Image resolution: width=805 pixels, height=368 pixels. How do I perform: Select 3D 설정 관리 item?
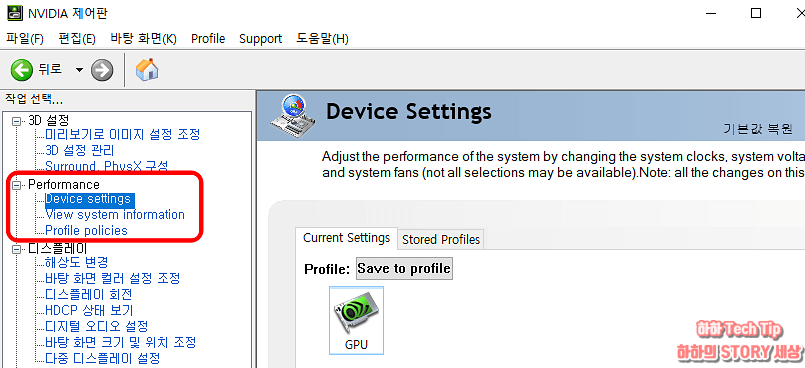pos(80,150)
